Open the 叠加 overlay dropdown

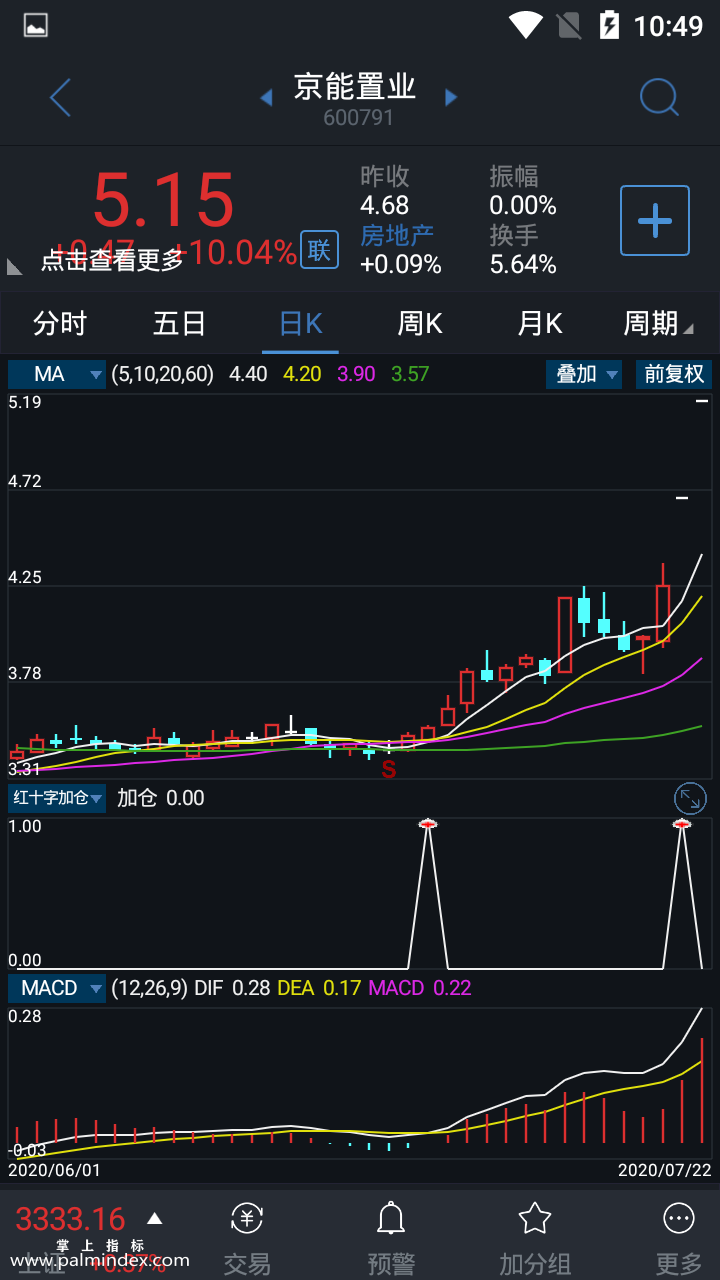click(x=584, y=374)
